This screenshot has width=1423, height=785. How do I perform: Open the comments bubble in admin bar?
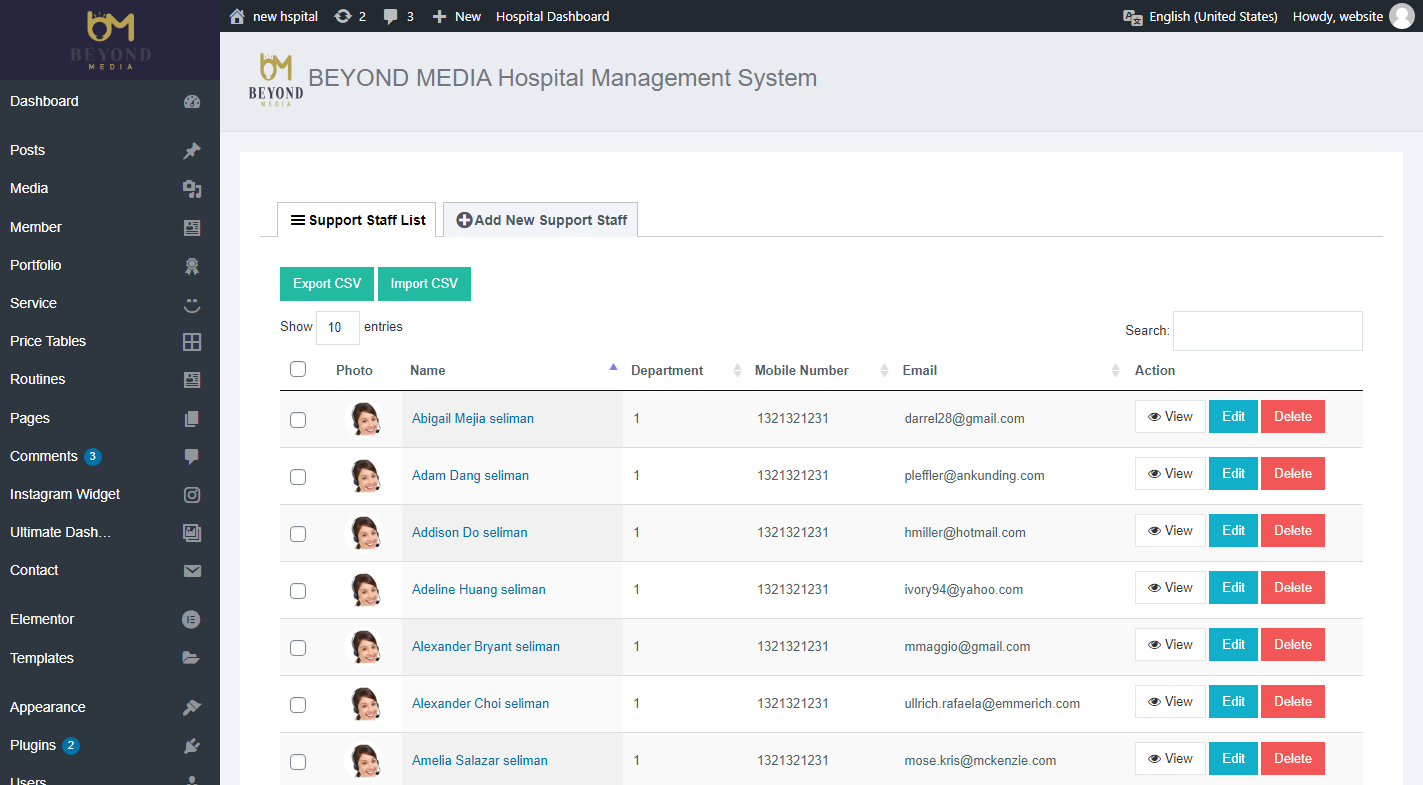[391, 16]
